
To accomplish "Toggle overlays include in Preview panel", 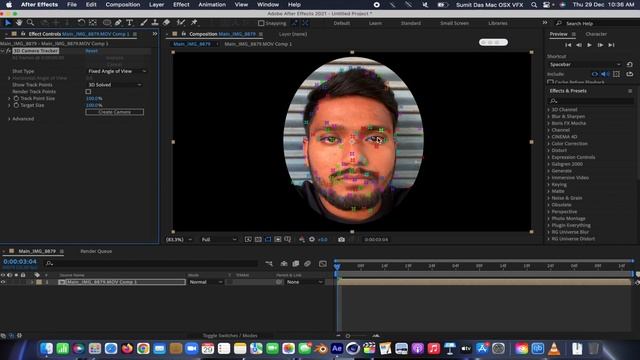I will coord(616,74).
